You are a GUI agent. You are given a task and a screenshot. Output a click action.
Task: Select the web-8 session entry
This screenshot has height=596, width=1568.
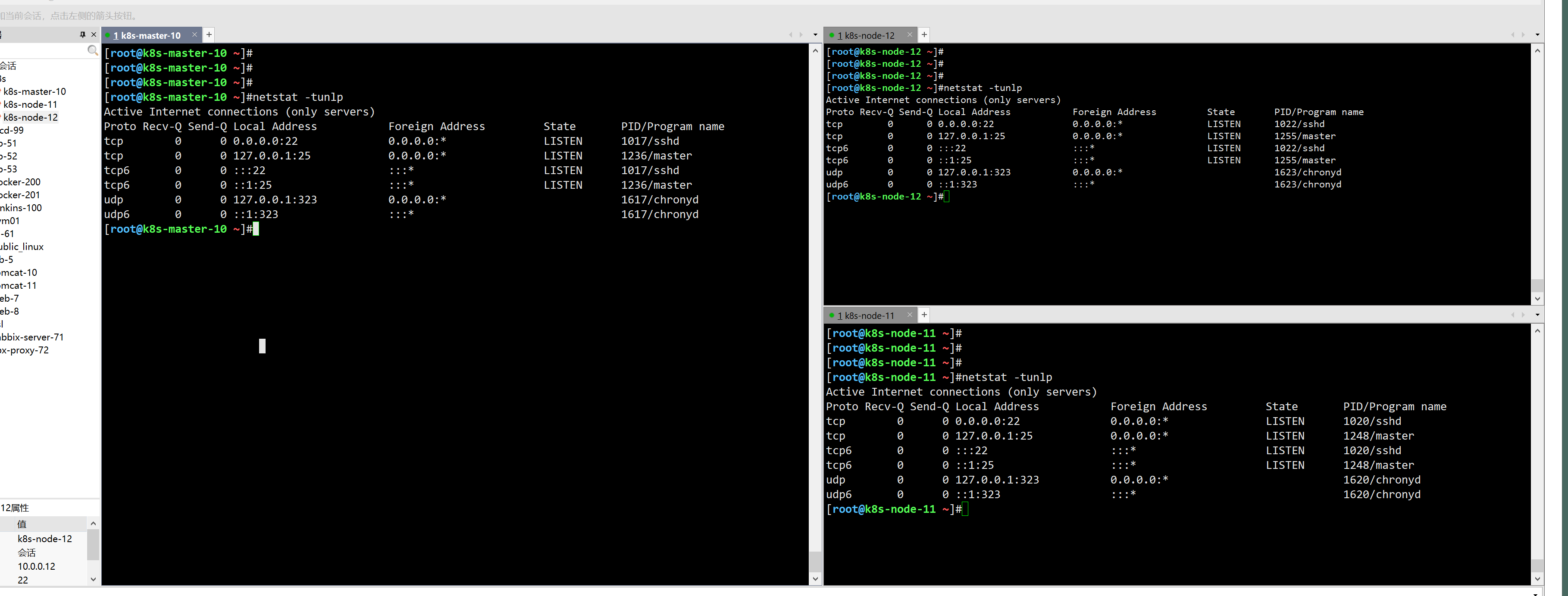coord(10,311)
